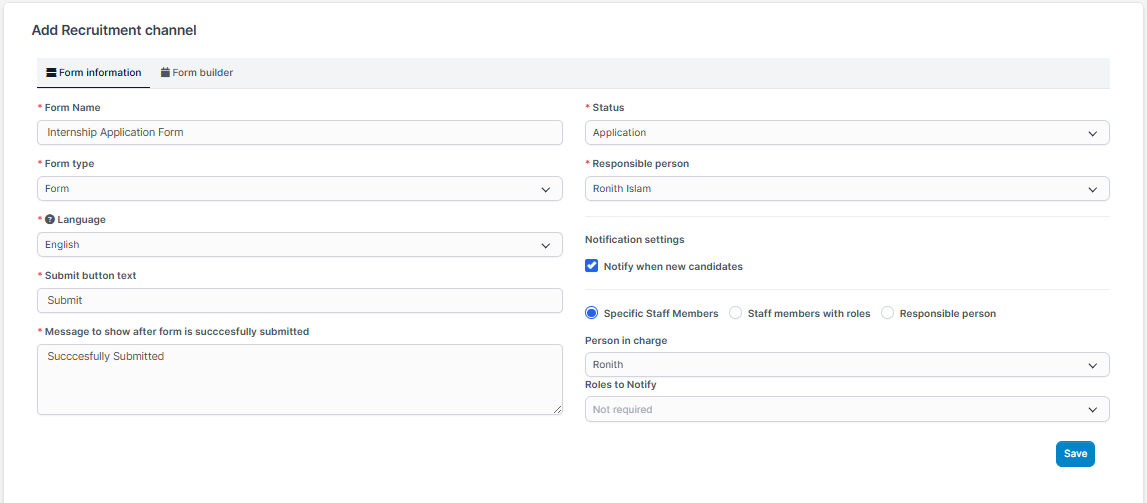Click the Language help question mark icon

(x=50, y=220)
